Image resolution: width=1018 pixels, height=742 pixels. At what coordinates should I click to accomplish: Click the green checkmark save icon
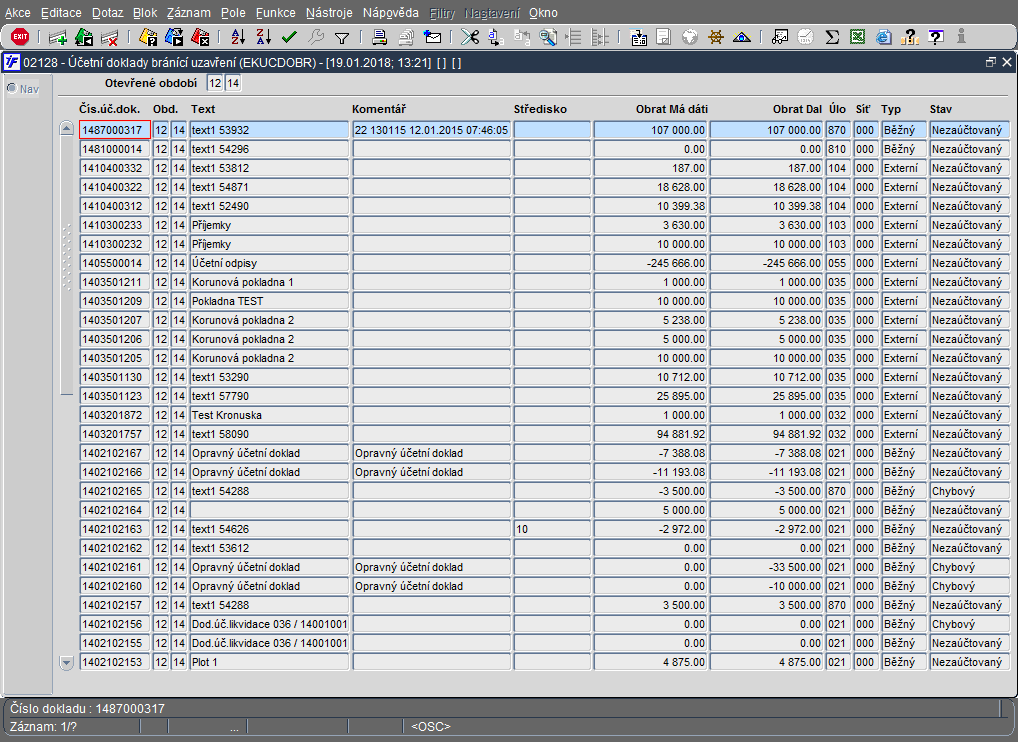pos(290,38)
